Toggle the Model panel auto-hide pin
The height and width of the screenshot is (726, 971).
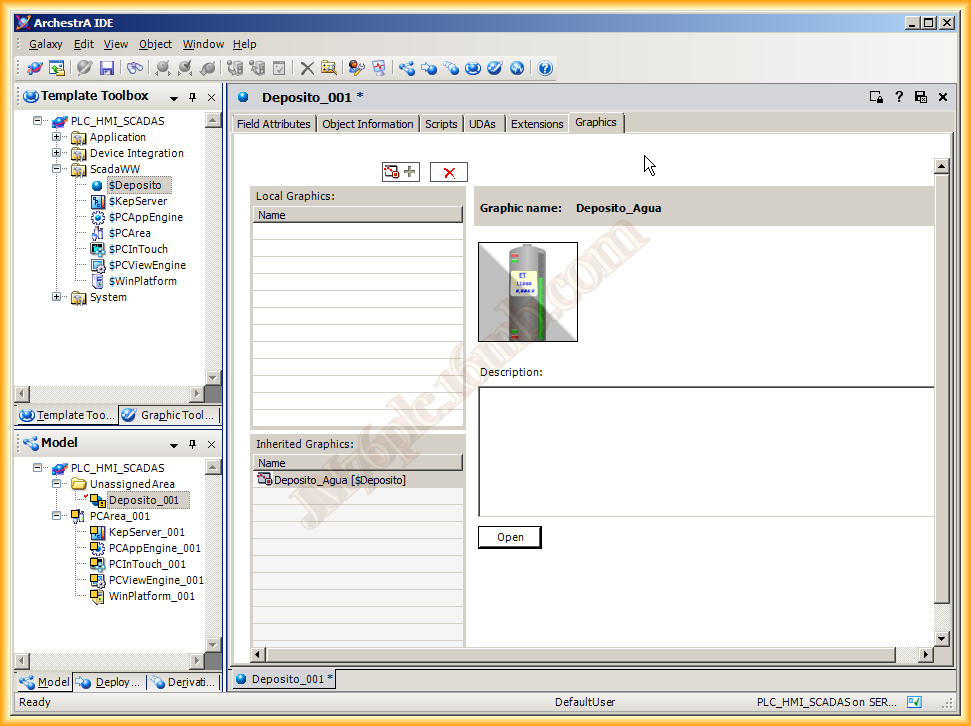coord(193,444)
